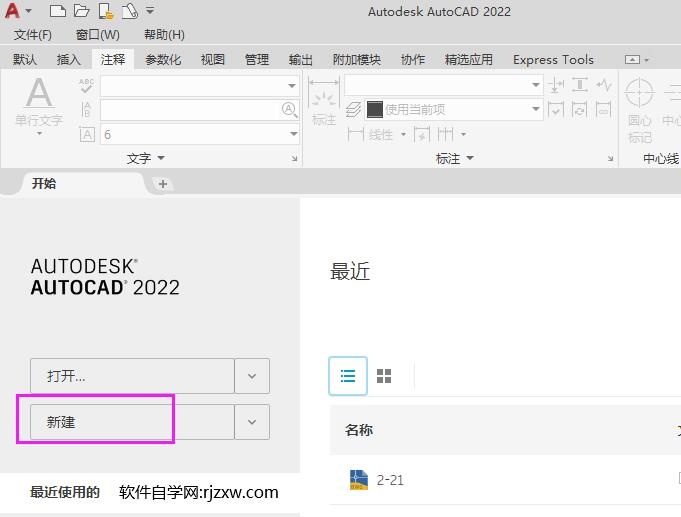Expand the quick access toolbar customize arrow
The image size is (681, 517).
(150, 10)
